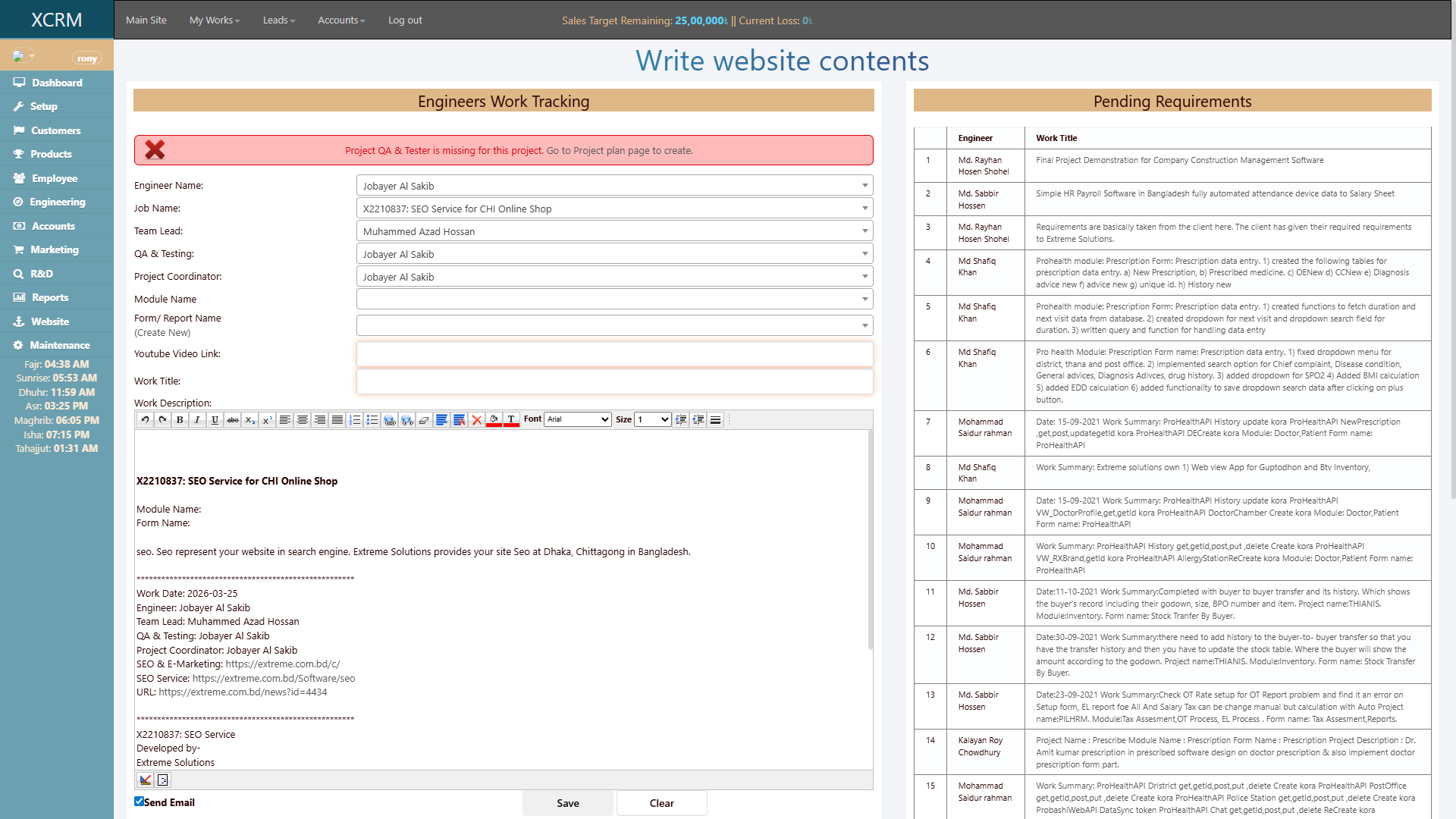Open the Reports section in the sidebar
Viewport: 1456px width, 819px height.
click(x=50, y=297)
